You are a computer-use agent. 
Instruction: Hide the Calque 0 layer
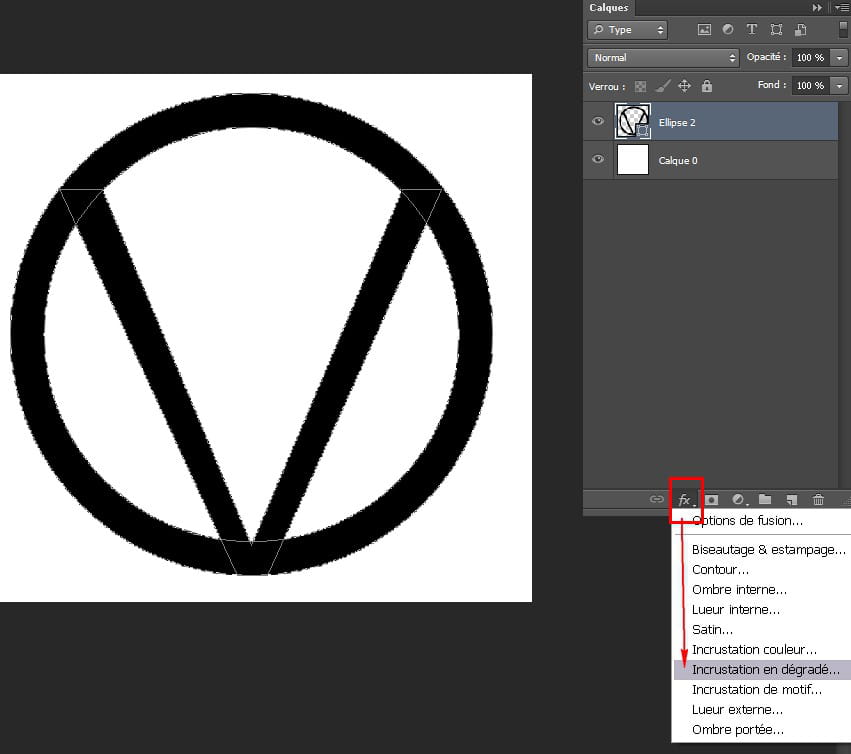[x=598, y=159]
